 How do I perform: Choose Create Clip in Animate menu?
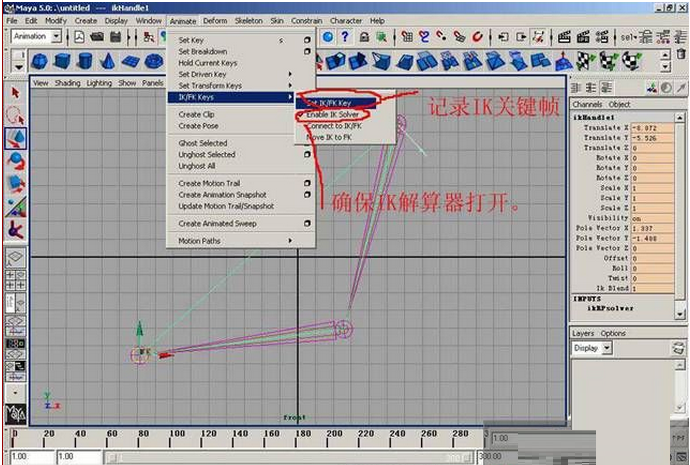tap(196, 114)
